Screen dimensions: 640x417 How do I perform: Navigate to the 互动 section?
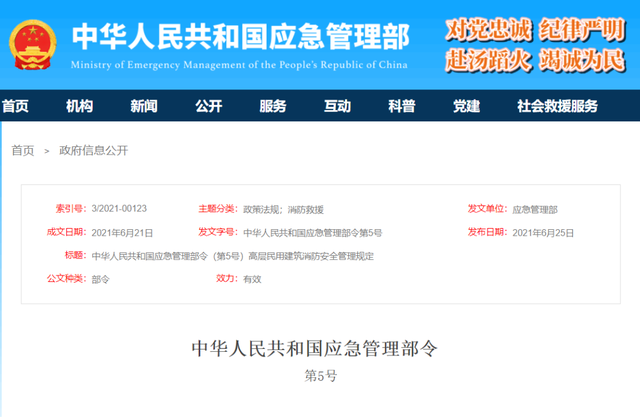[337, 106]
